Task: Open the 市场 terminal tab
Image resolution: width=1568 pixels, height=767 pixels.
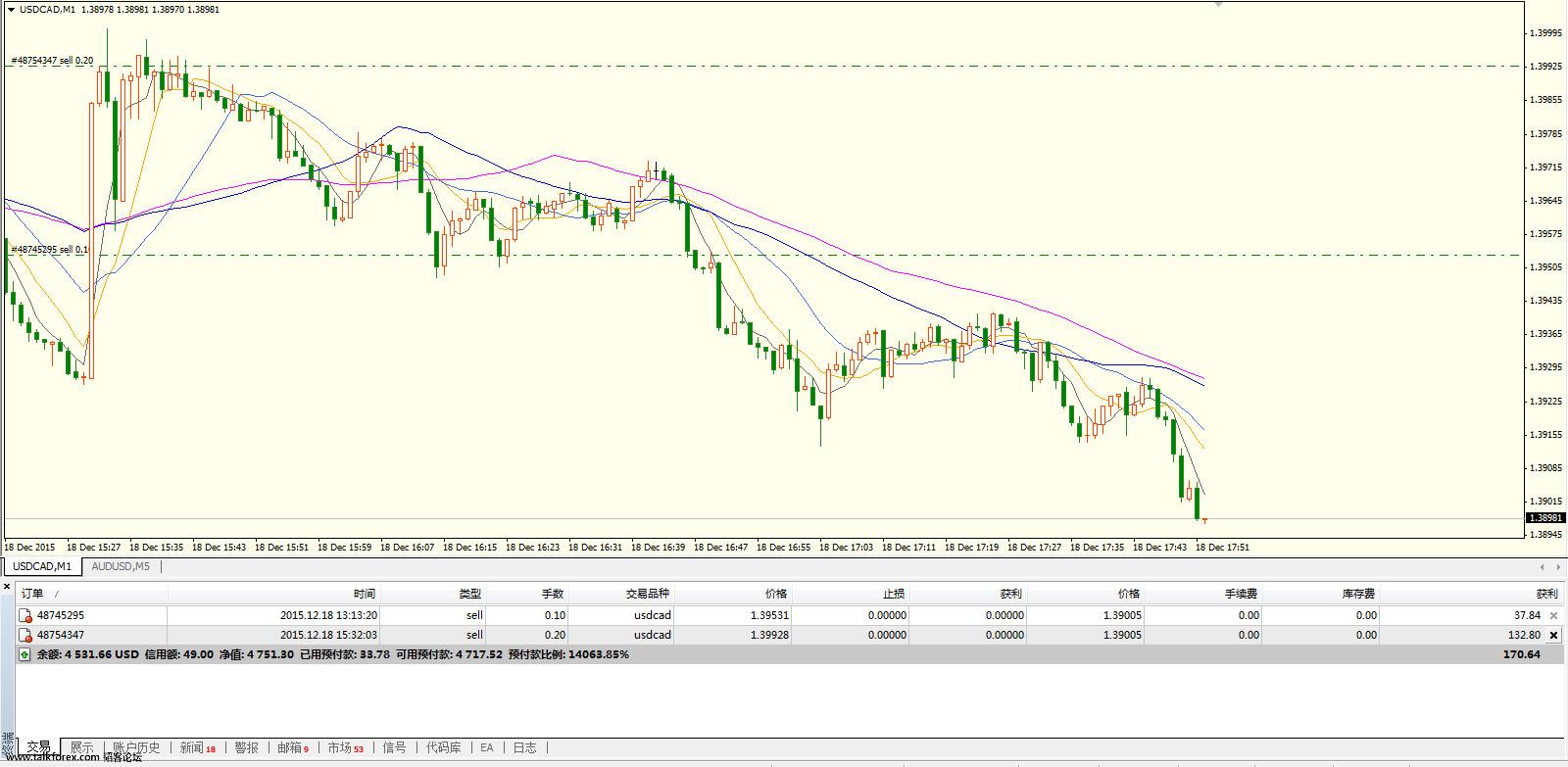Action: point(346,747)
